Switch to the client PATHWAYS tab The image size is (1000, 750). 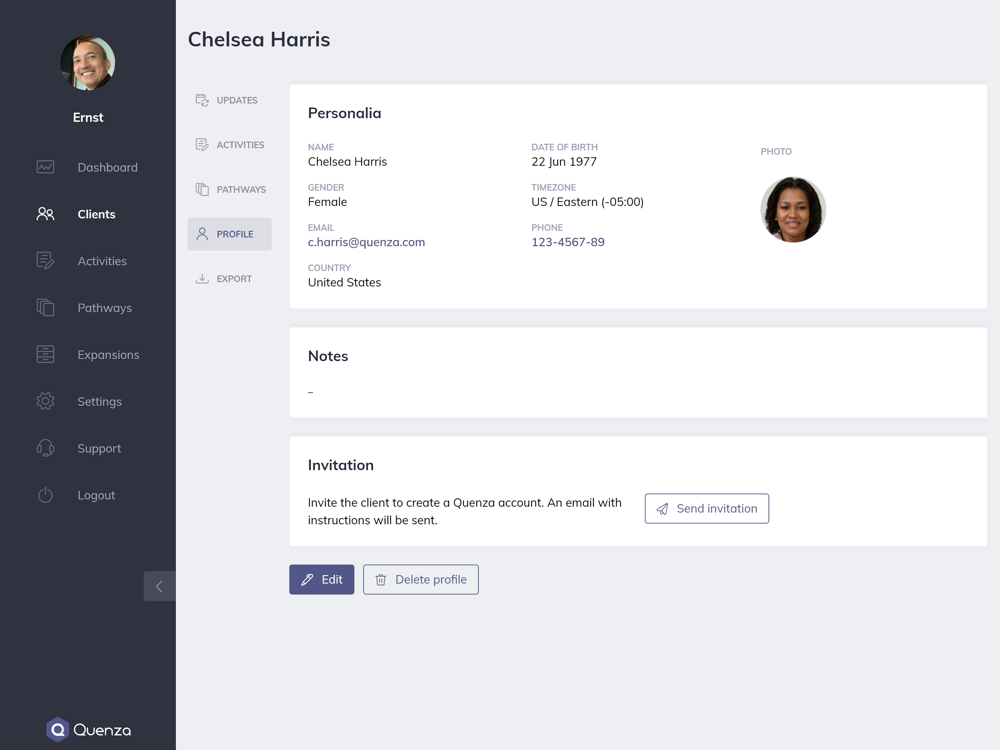point(230,189)
